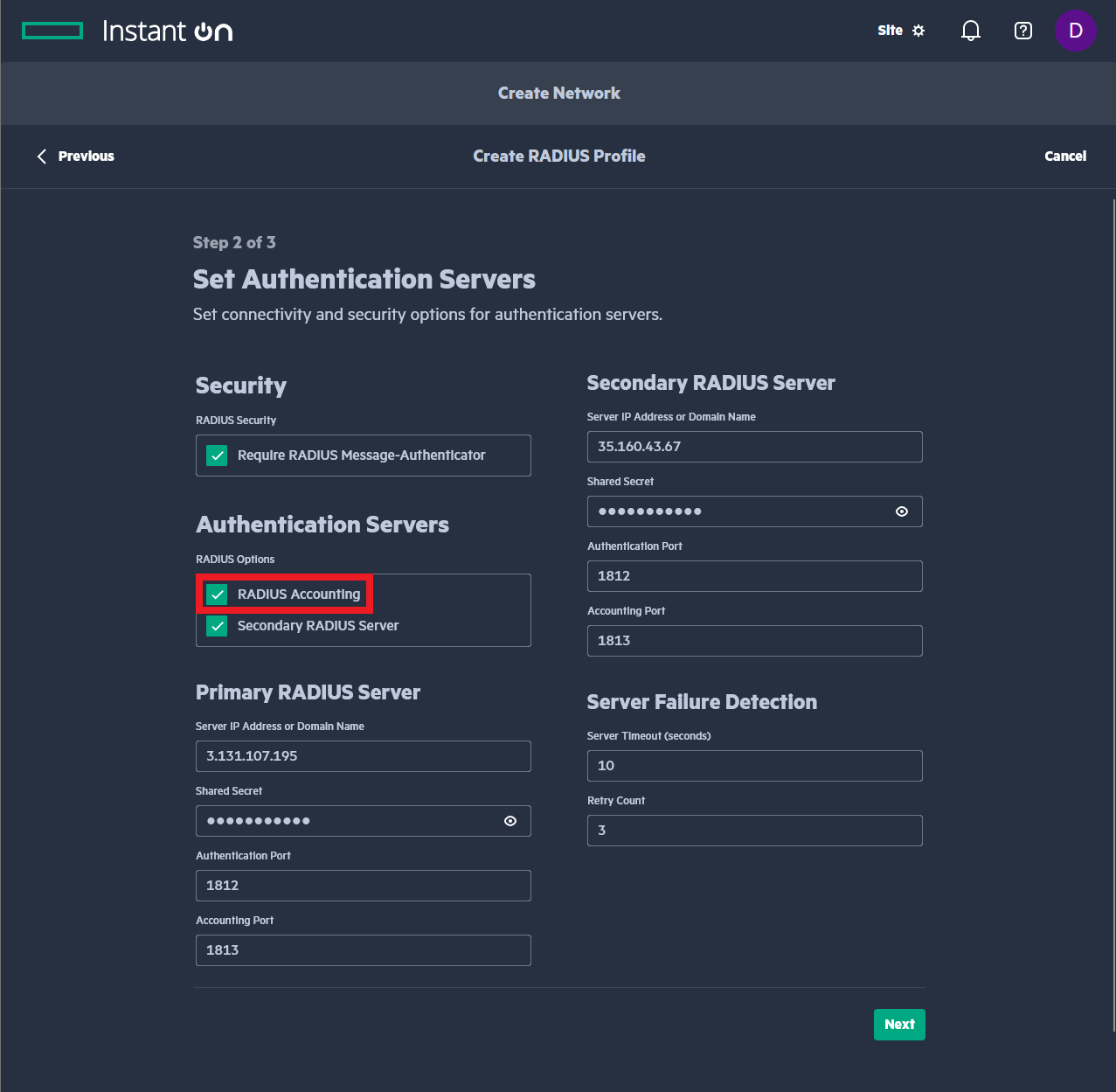Click the Step 2 of 3 text
The image size is (1116, 1092).
coord(234,243)
